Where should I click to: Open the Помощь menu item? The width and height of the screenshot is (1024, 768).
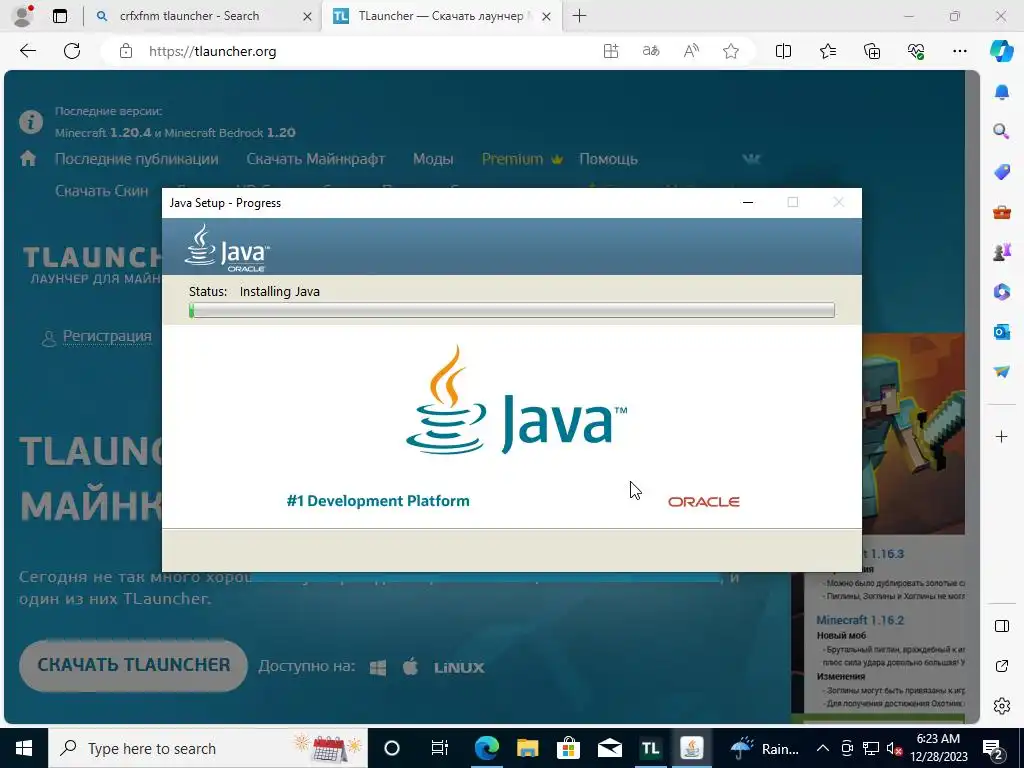[608, 159]
